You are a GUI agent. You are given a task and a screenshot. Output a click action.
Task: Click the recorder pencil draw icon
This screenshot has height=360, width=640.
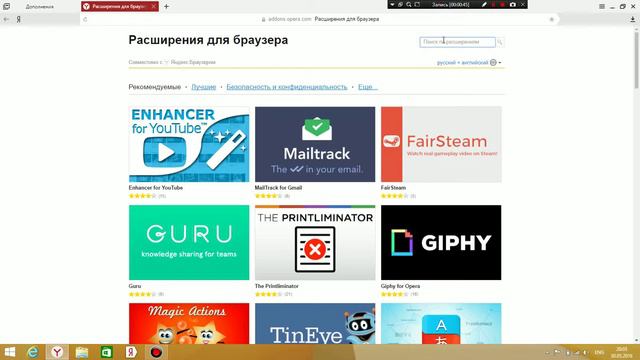pos(484,4)
